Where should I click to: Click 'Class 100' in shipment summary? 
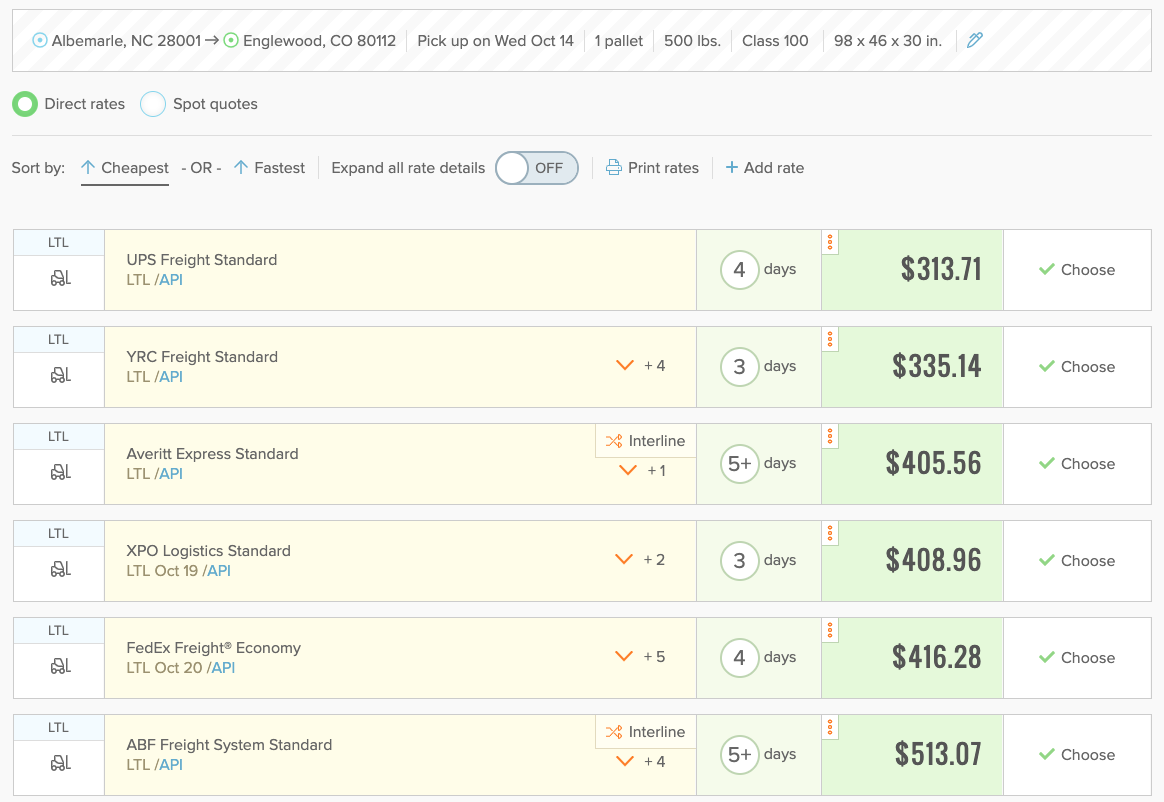[x=775, y=41]
